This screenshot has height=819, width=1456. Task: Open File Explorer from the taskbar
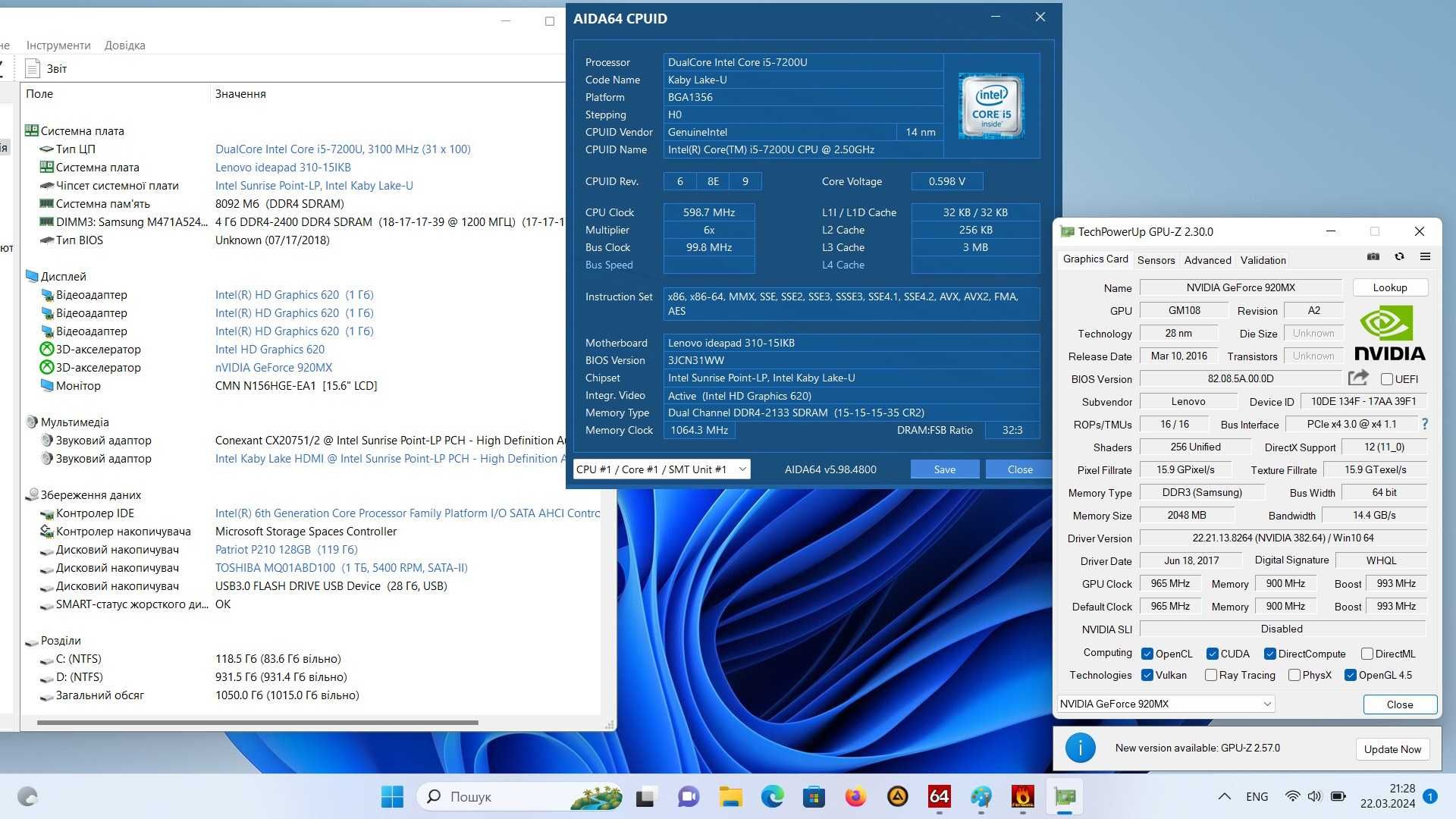[x=730, y=796]
